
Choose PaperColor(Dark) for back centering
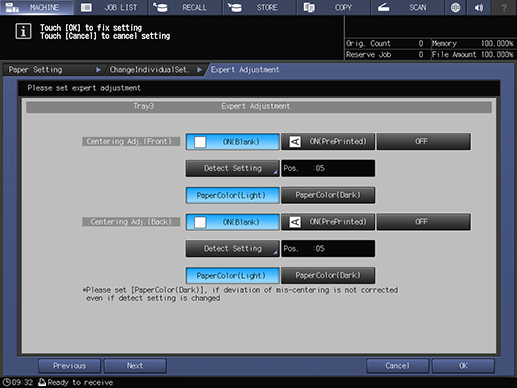pos(328,275)
